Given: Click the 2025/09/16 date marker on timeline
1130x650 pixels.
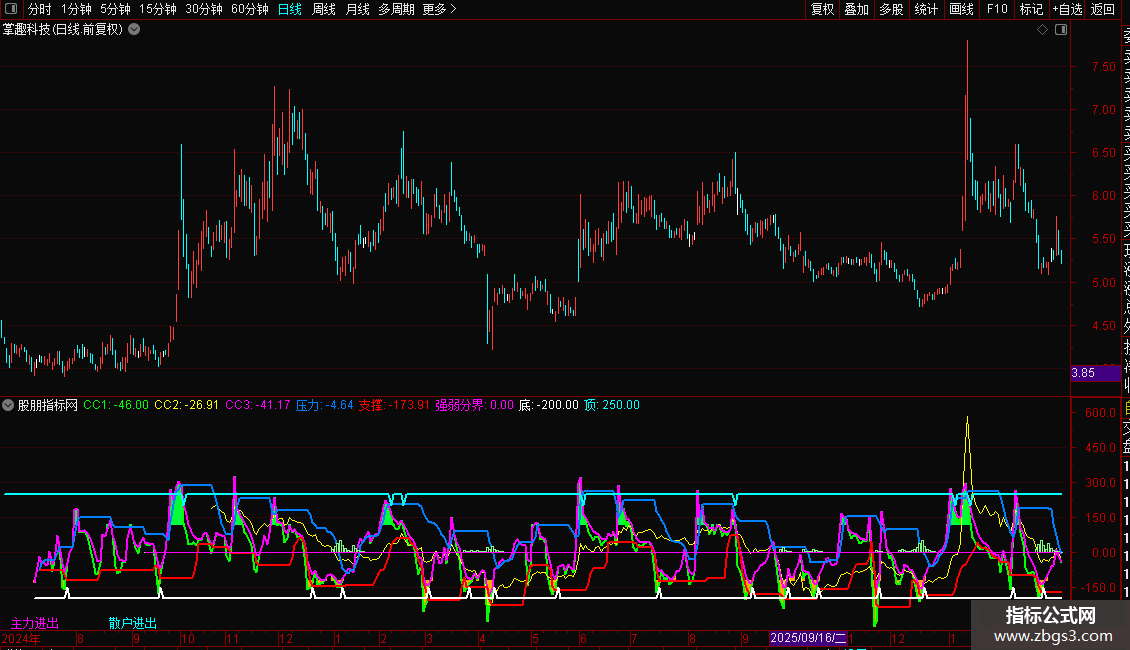Looking at the screenshot, I should pos(808,638).
